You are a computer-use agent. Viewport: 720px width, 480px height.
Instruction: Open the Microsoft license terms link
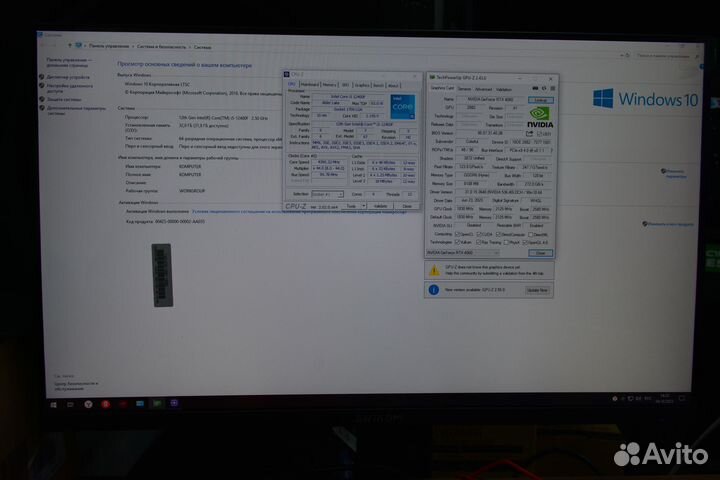click(299, 212)
